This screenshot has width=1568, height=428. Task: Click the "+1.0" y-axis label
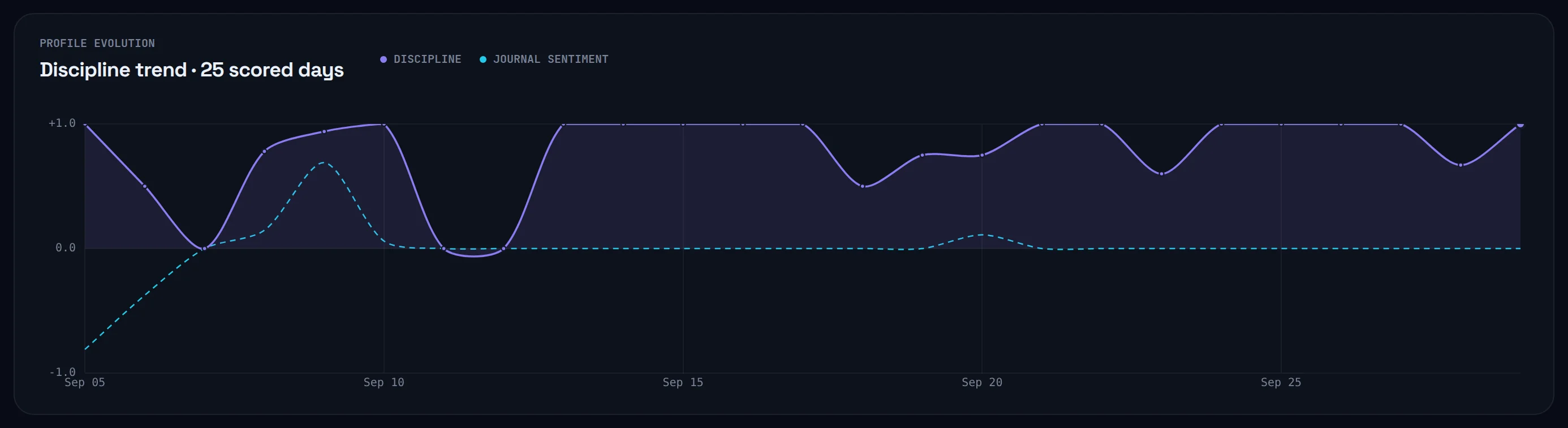[62, 123]
